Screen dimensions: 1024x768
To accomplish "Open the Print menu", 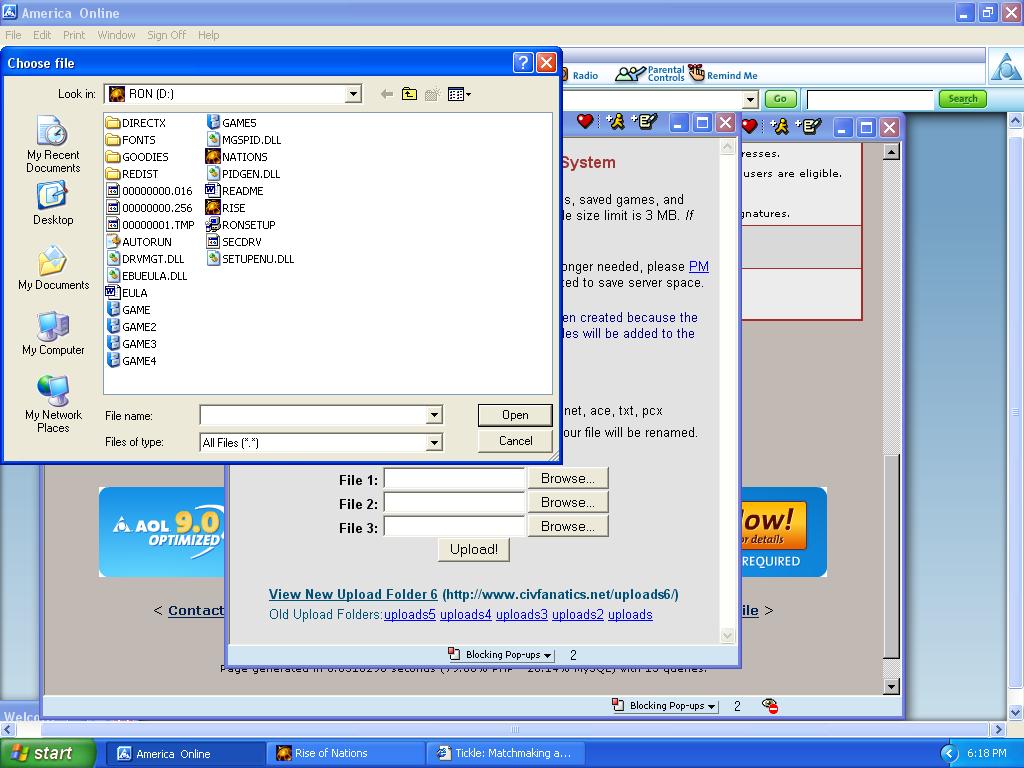I will pos(74,35).
